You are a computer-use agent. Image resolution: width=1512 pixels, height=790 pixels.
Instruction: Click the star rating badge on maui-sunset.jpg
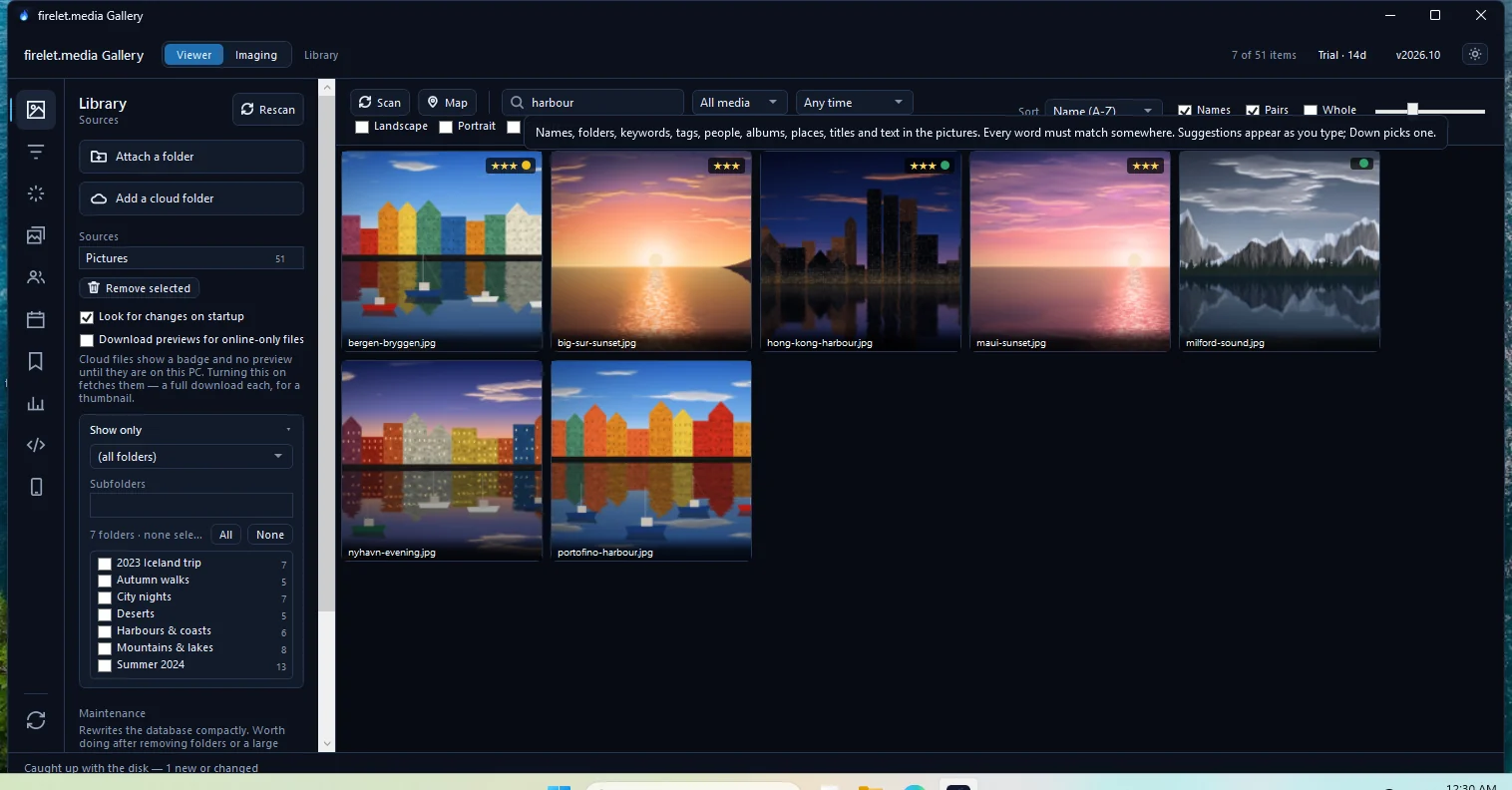point(1145,166)
